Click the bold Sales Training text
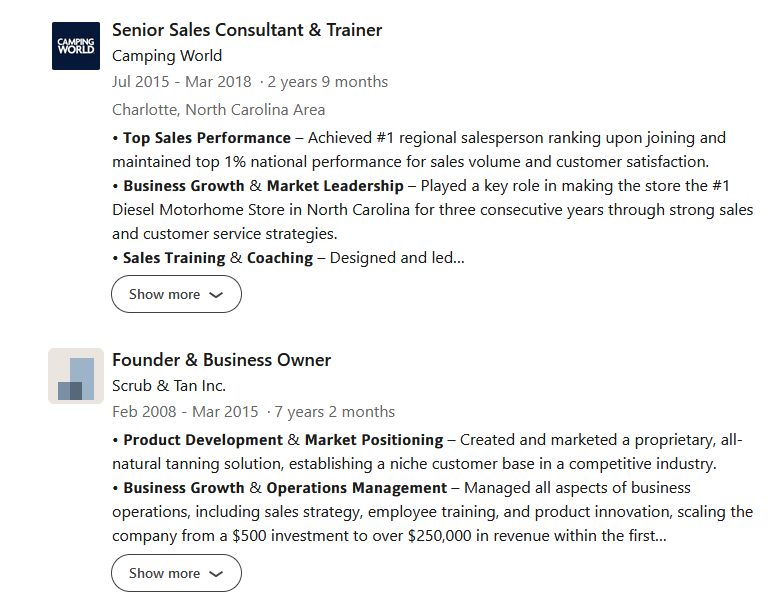 click(174, 258)
